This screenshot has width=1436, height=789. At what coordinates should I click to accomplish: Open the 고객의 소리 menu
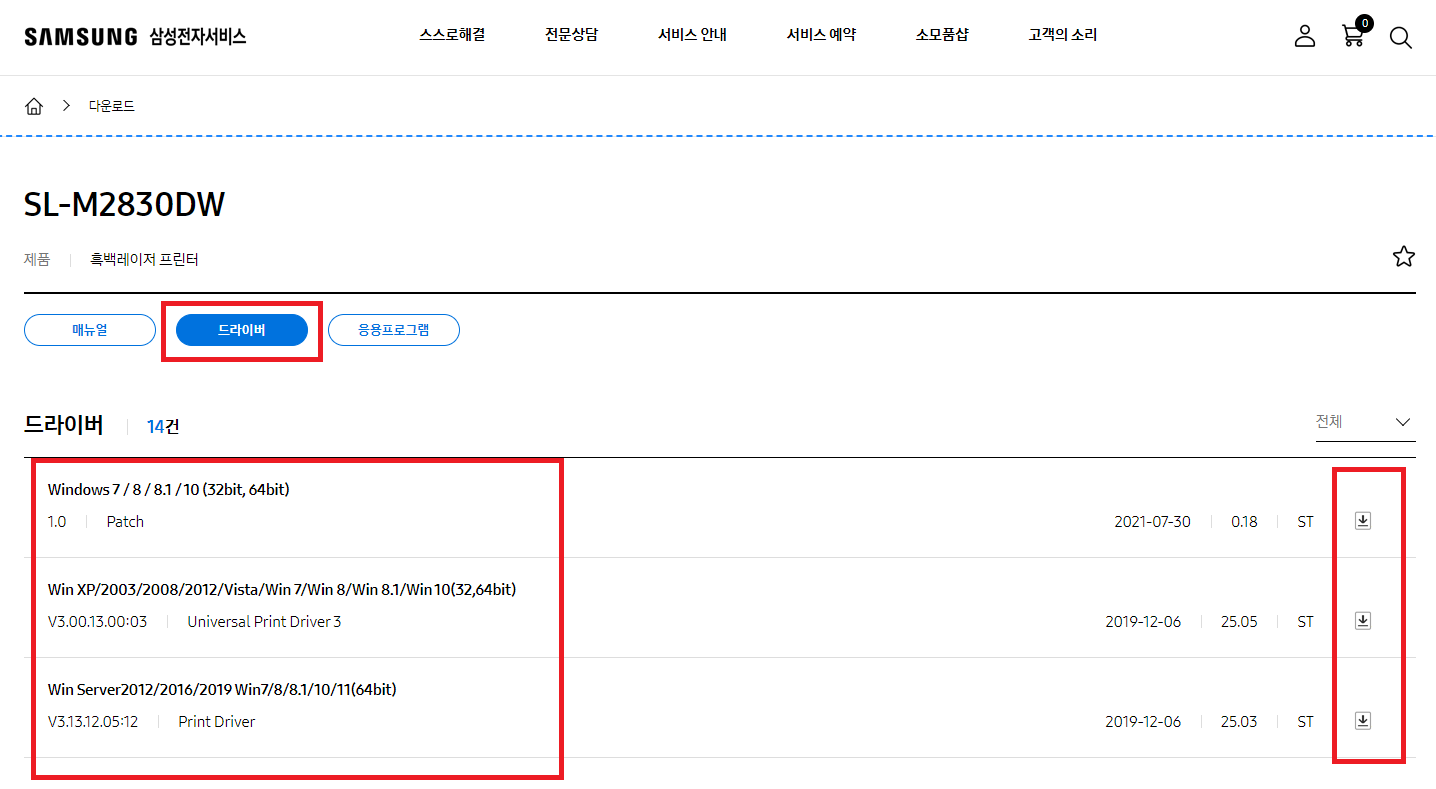pyautogui.click(x=1062, y=35)
